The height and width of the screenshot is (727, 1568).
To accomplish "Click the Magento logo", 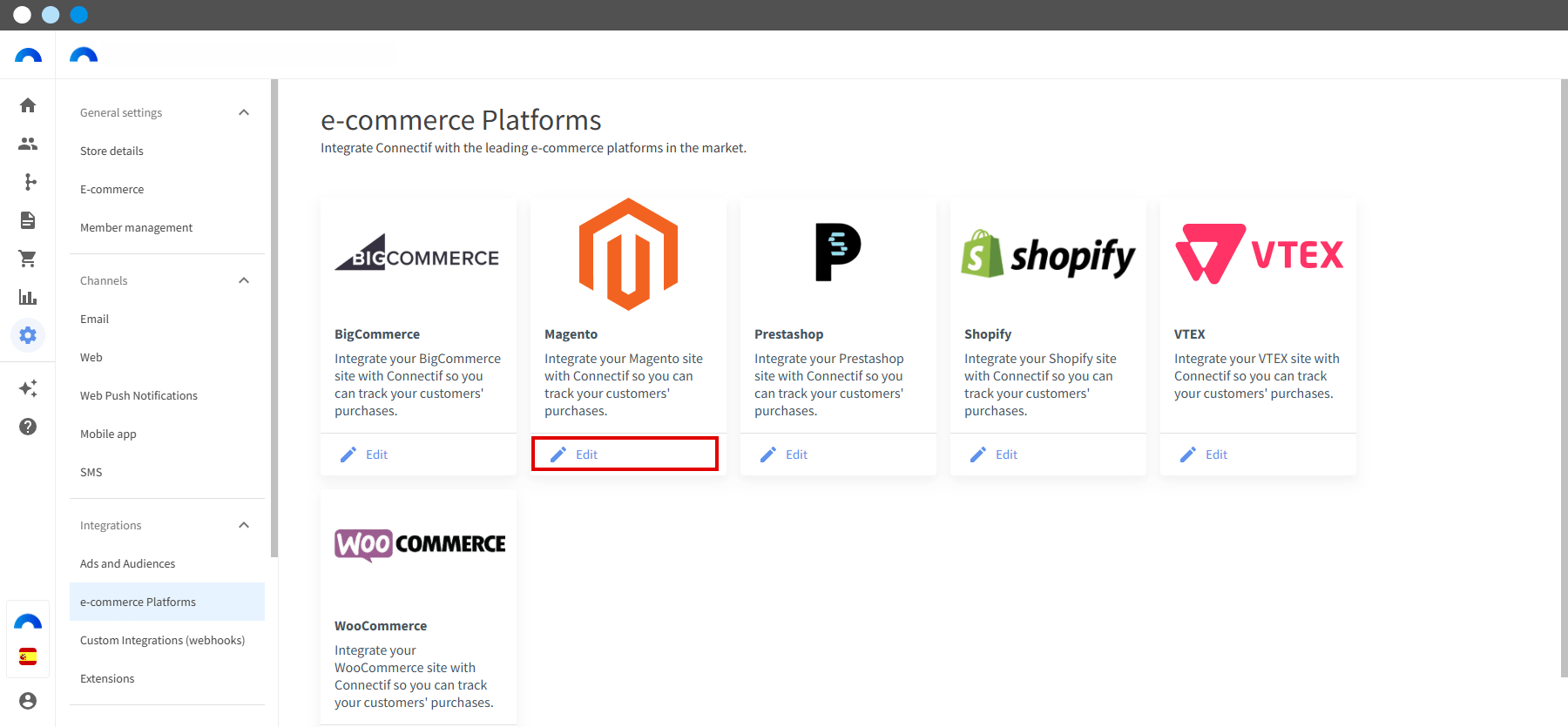I will click(x=628, y=254).
